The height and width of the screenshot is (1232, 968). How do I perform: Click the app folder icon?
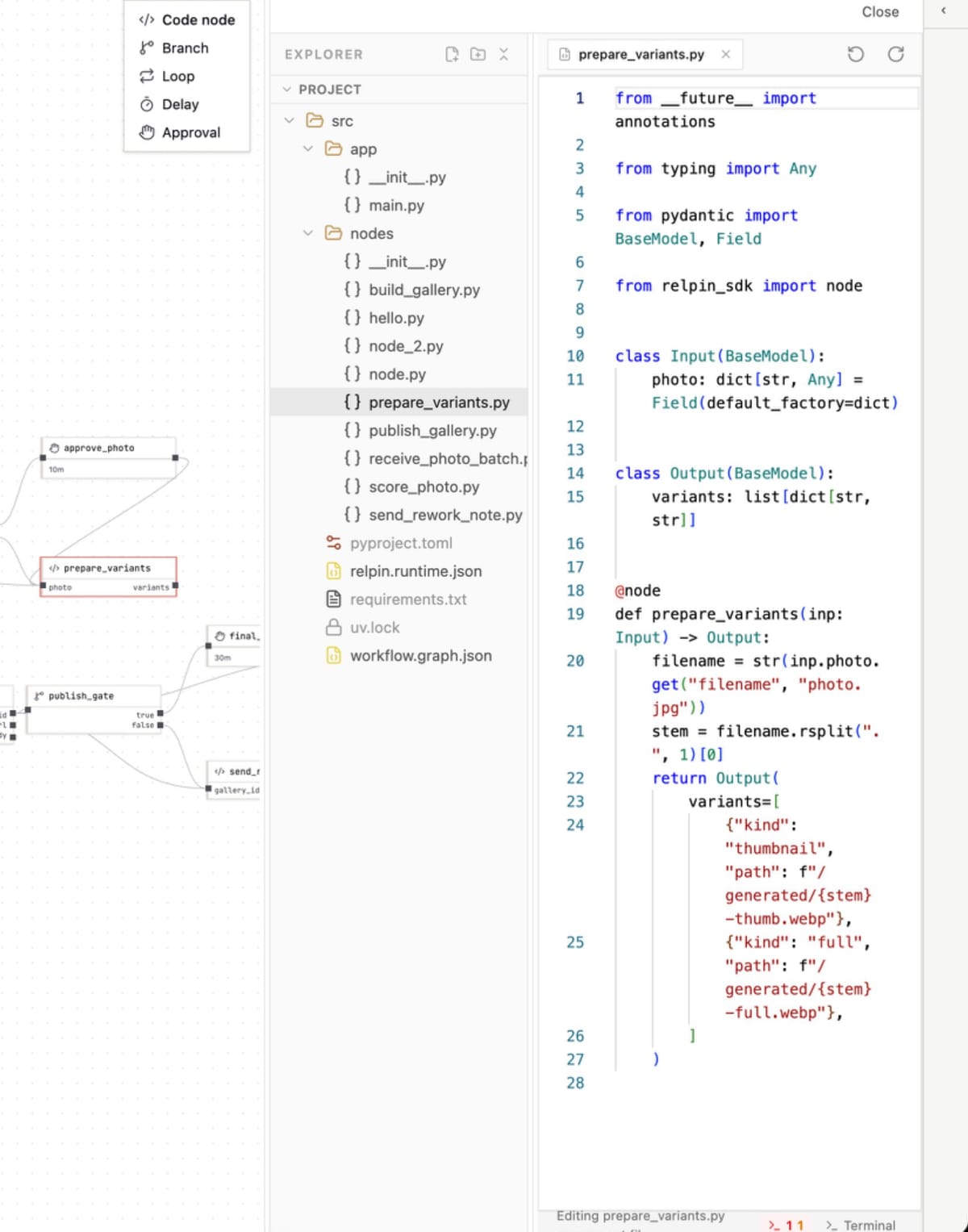[333, 148]
